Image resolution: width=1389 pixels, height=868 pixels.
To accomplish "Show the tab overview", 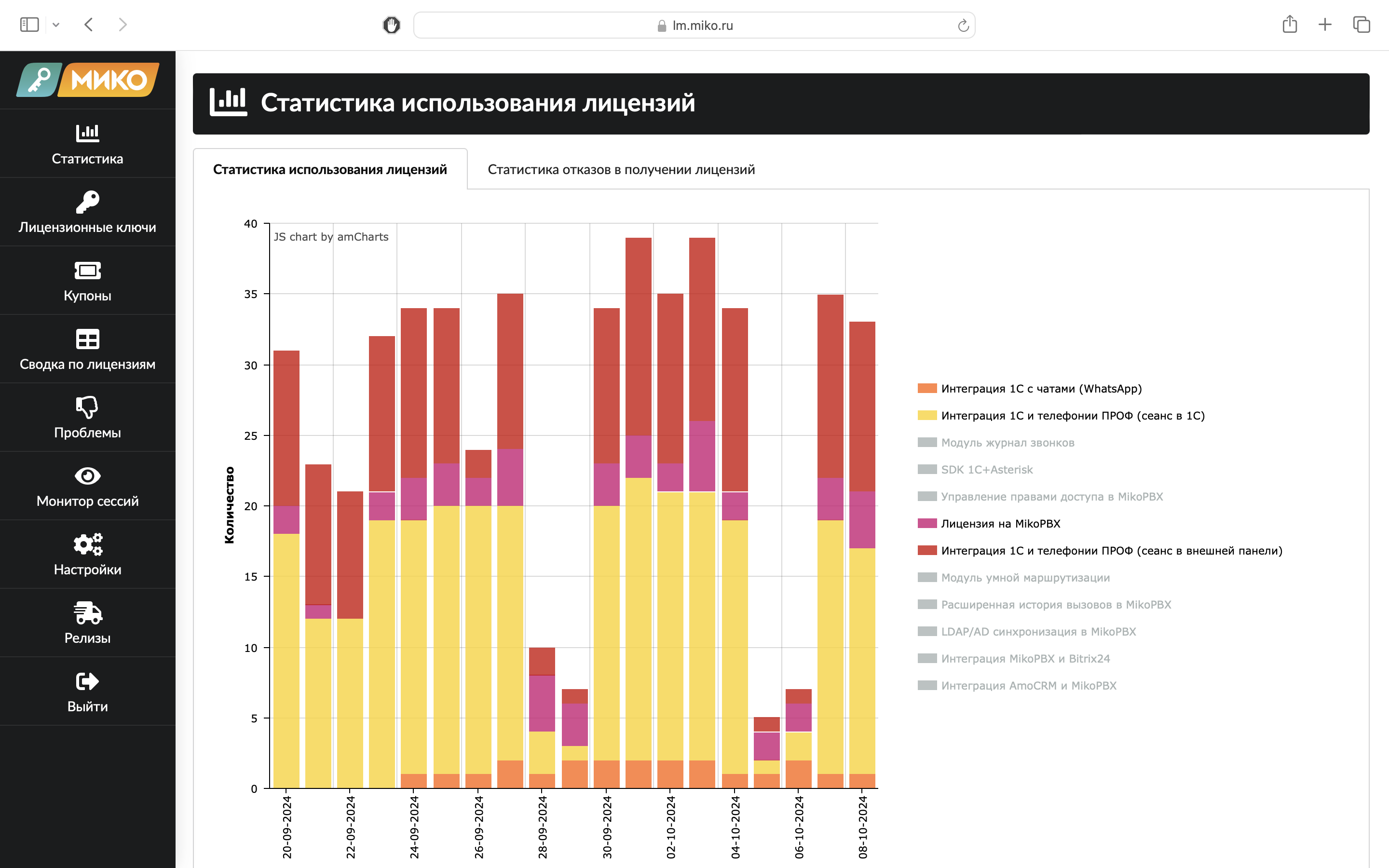I will 1362,25.
